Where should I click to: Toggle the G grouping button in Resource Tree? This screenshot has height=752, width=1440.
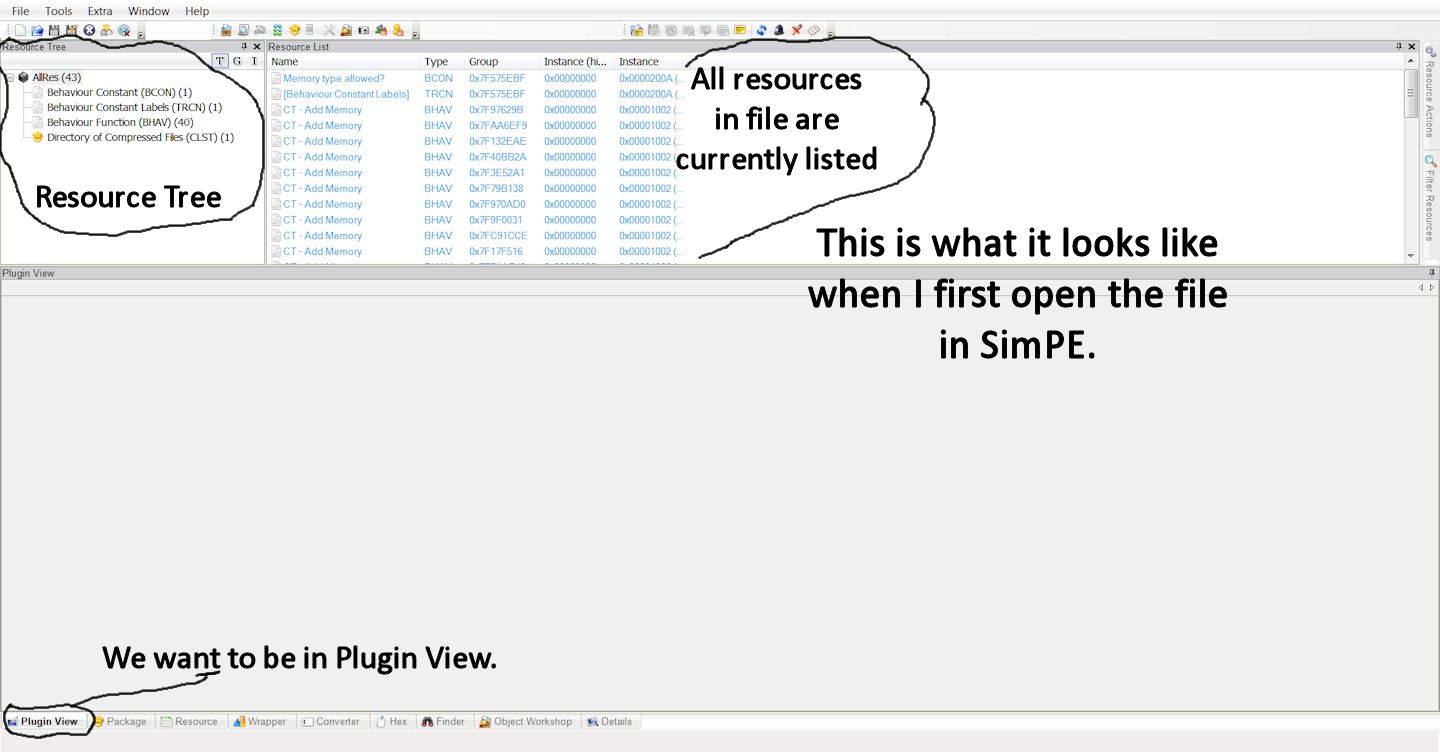pos(237,60)
